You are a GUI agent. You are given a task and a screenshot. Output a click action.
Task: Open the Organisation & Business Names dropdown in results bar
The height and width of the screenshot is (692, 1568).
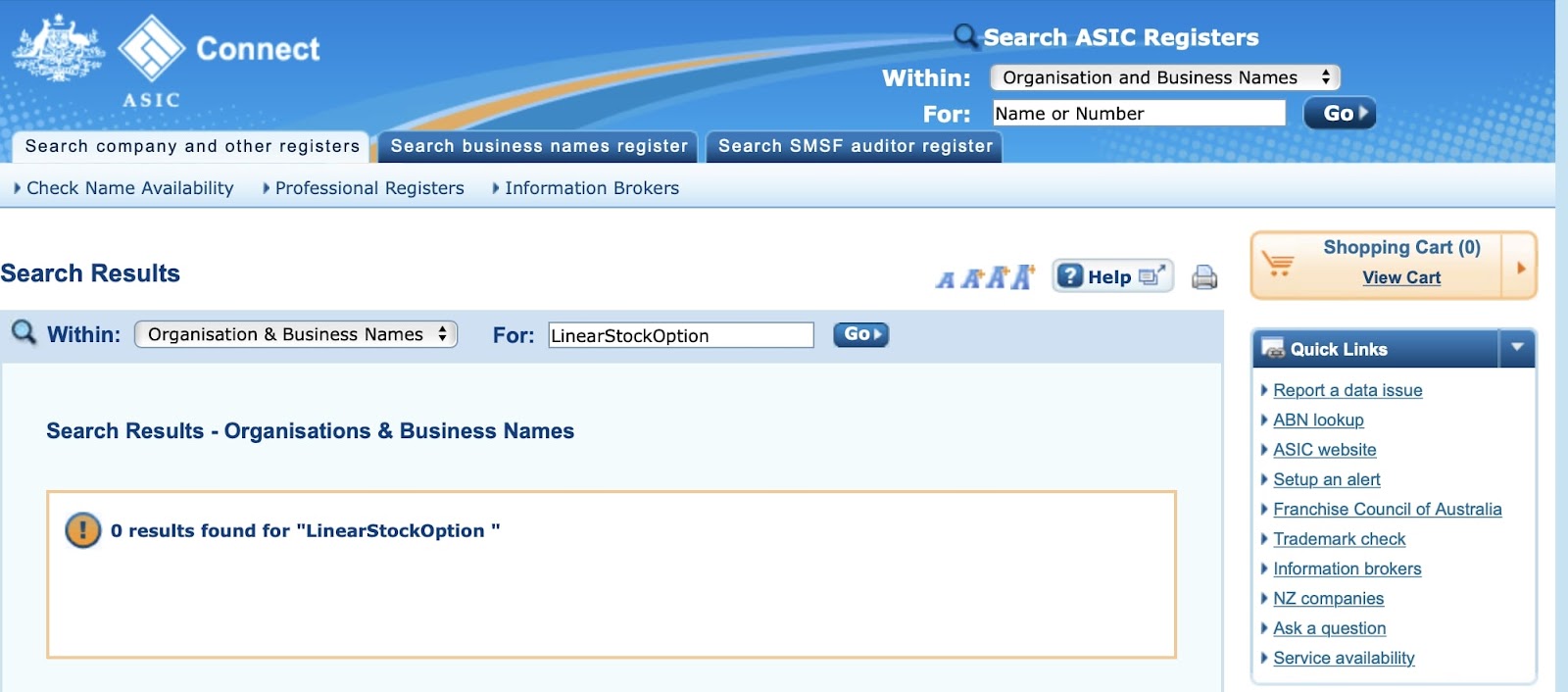coord(296,334)
